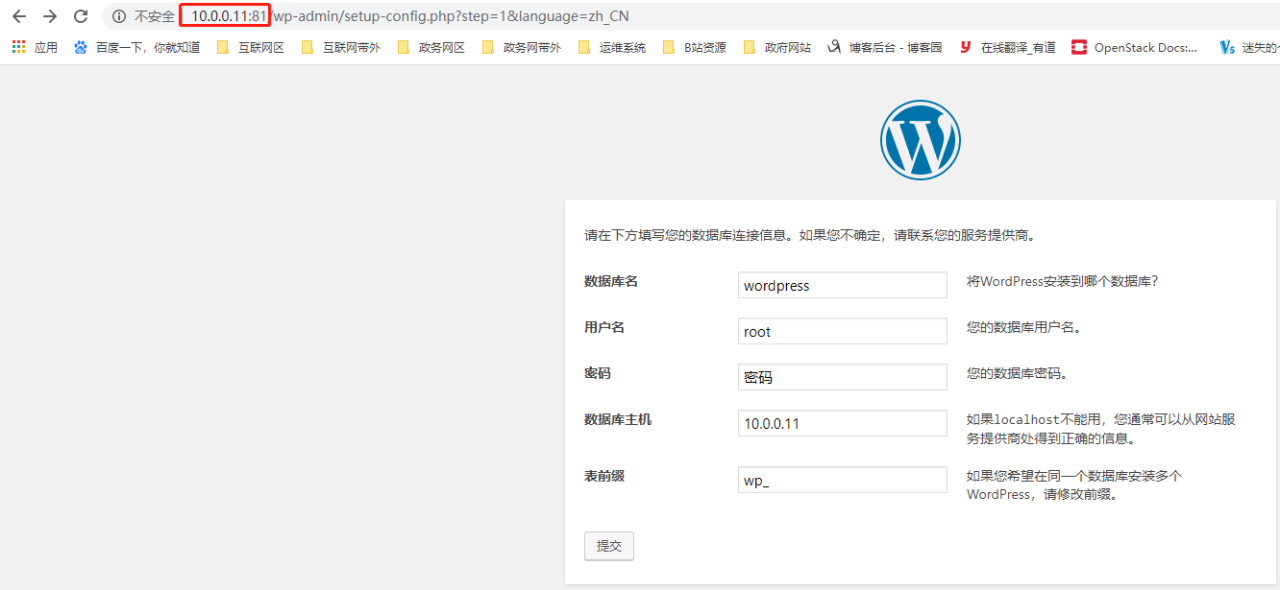Open the 政务网区 bookmark folder
The image size is (1280, 590).
pyautogui.click(x=431, y=47)
